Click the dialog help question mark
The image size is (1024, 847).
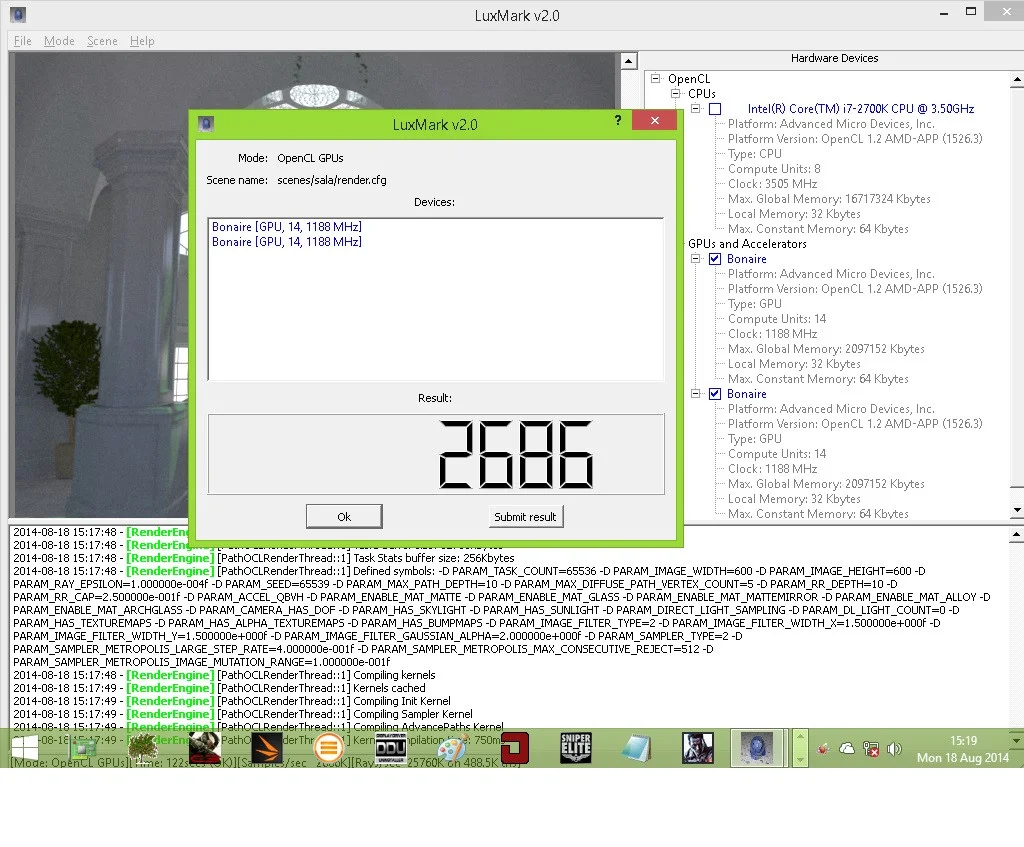point(618,120)
